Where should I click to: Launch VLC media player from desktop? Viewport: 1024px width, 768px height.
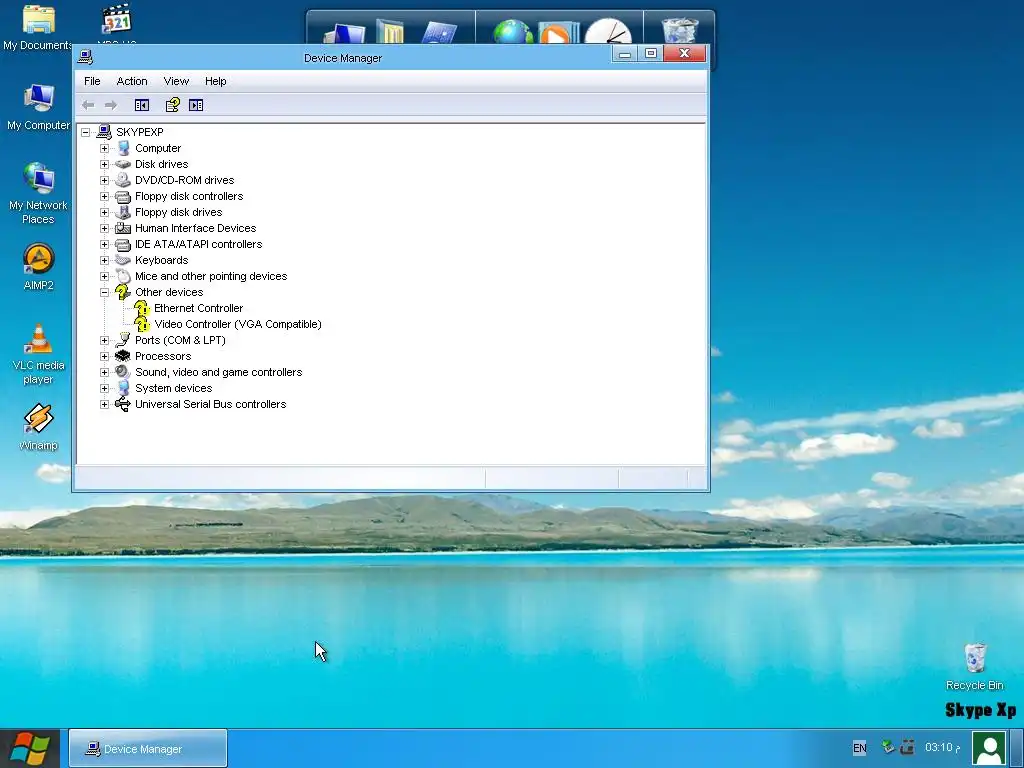38,354
